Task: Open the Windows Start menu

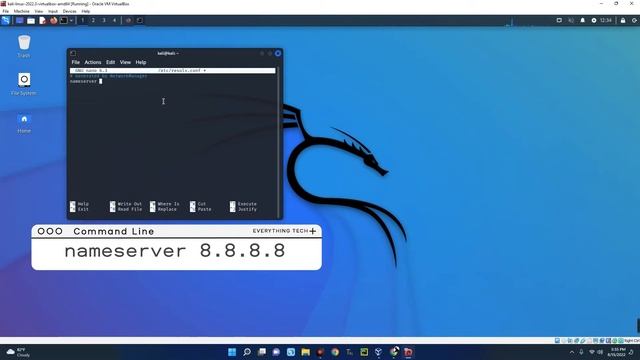Action: coord(232,352)
